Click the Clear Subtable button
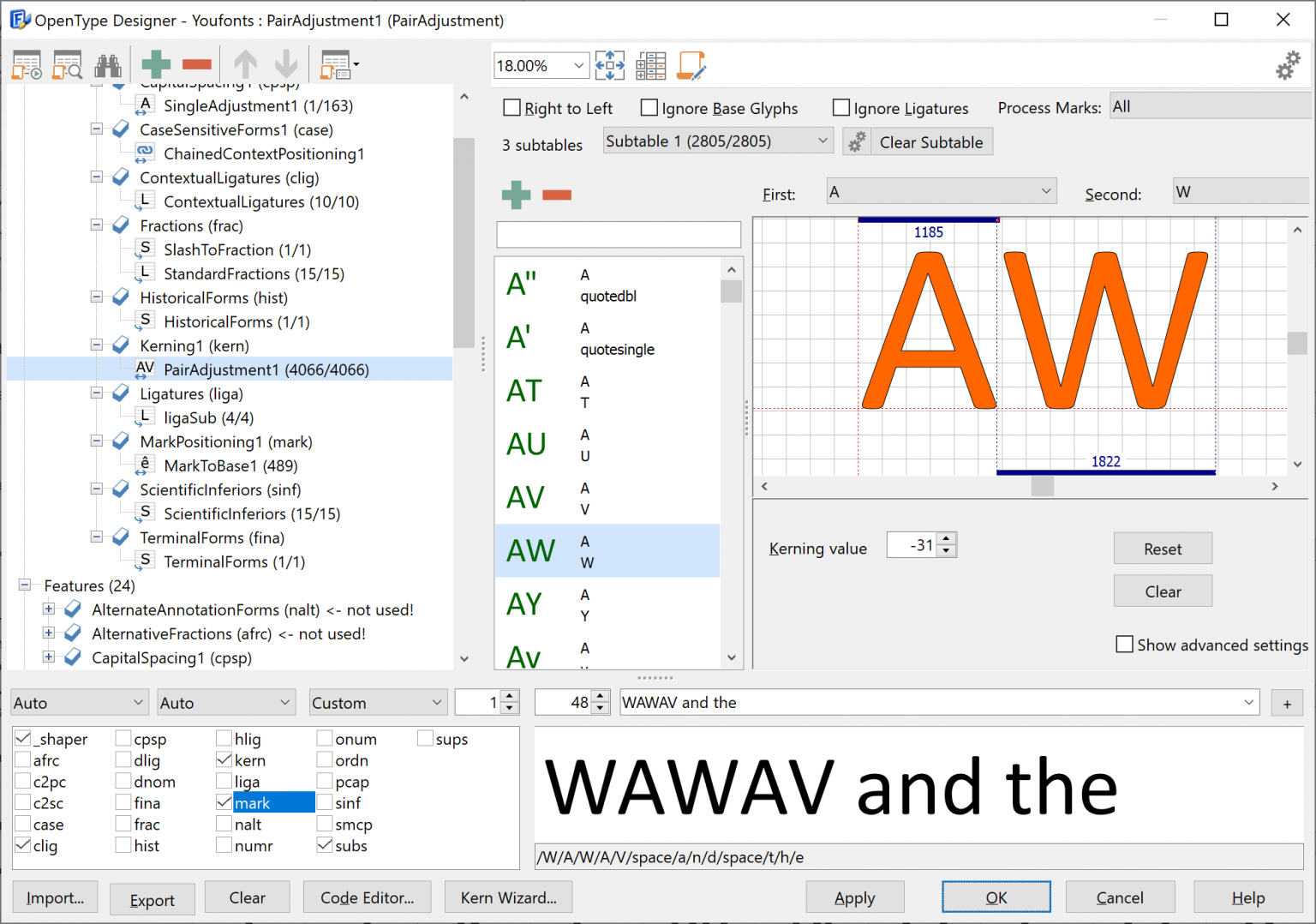The image size is (1316, 924). point(930,142)
